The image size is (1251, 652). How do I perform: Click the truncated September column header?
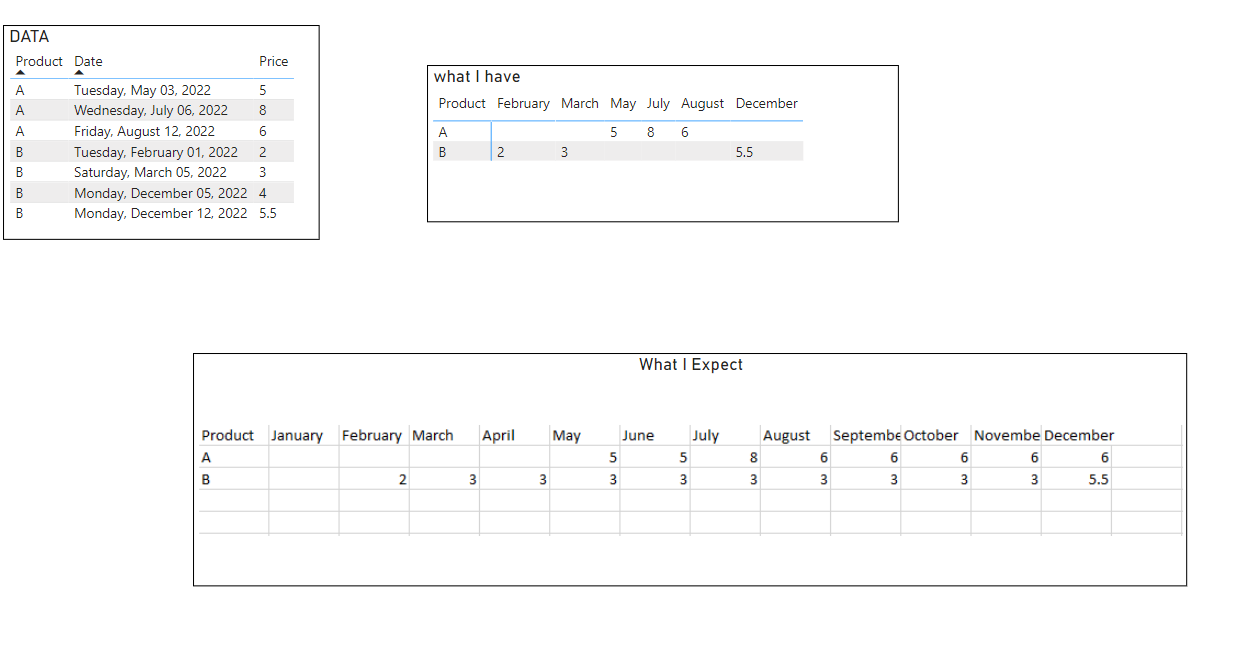point(867,435)
